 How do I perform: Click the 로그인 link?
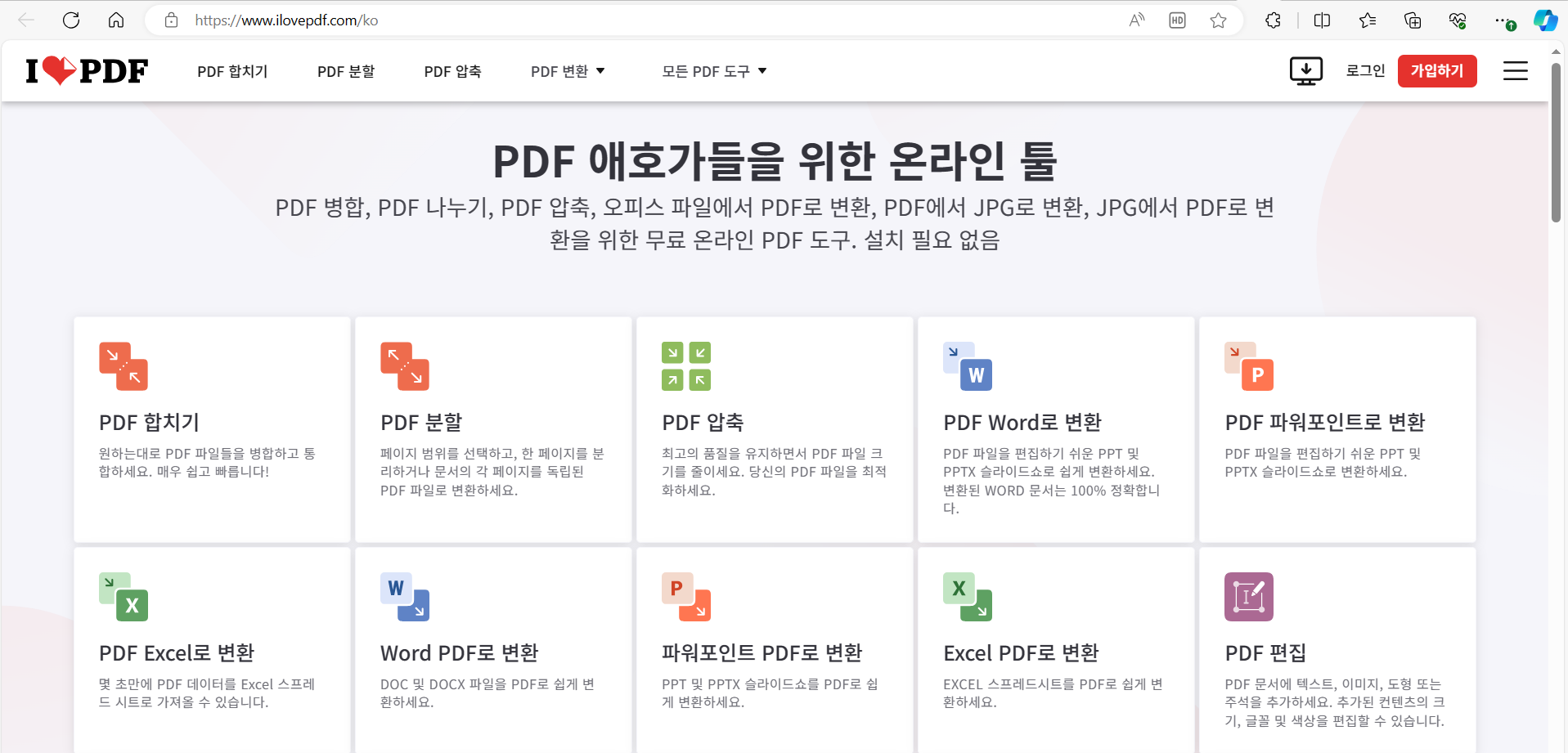[1365, 71]
